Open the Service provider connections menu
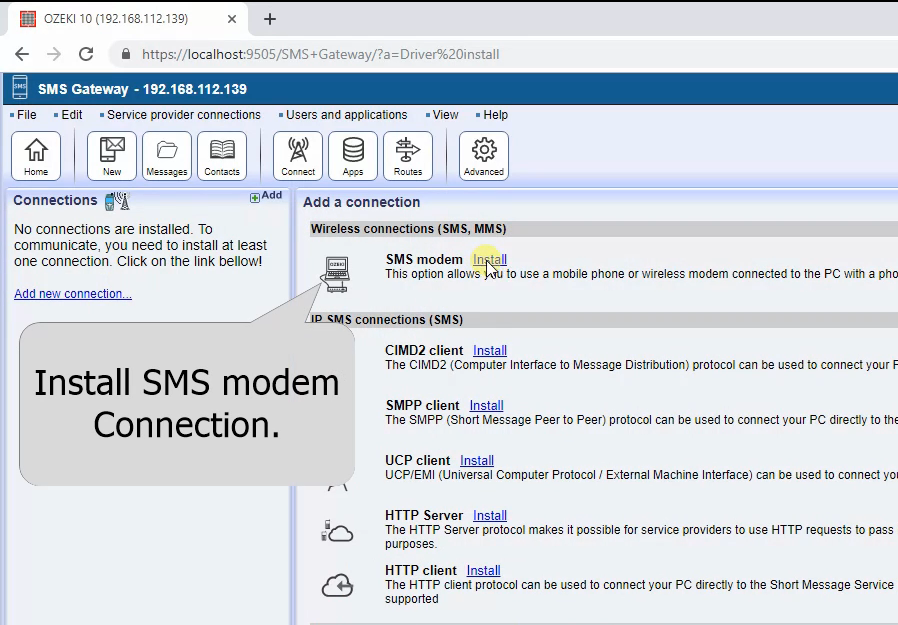This screenshot has height=625, width=898. click(183, 114)
